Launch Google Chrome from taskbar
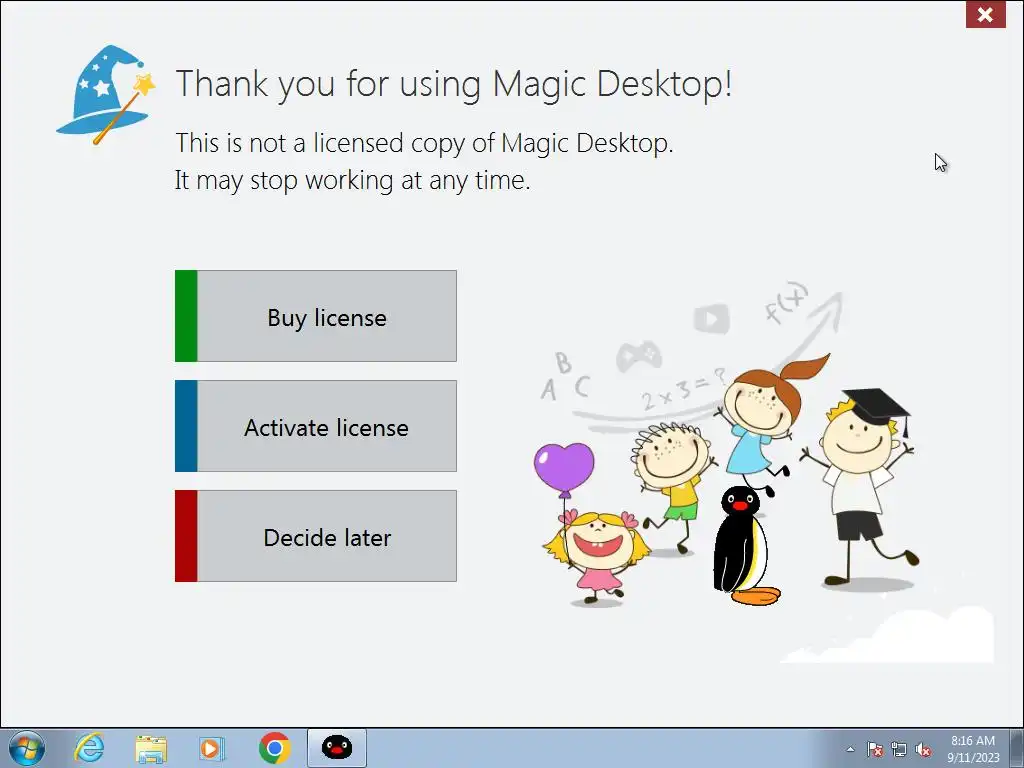The image size is (1024, 768). point(274,748)
